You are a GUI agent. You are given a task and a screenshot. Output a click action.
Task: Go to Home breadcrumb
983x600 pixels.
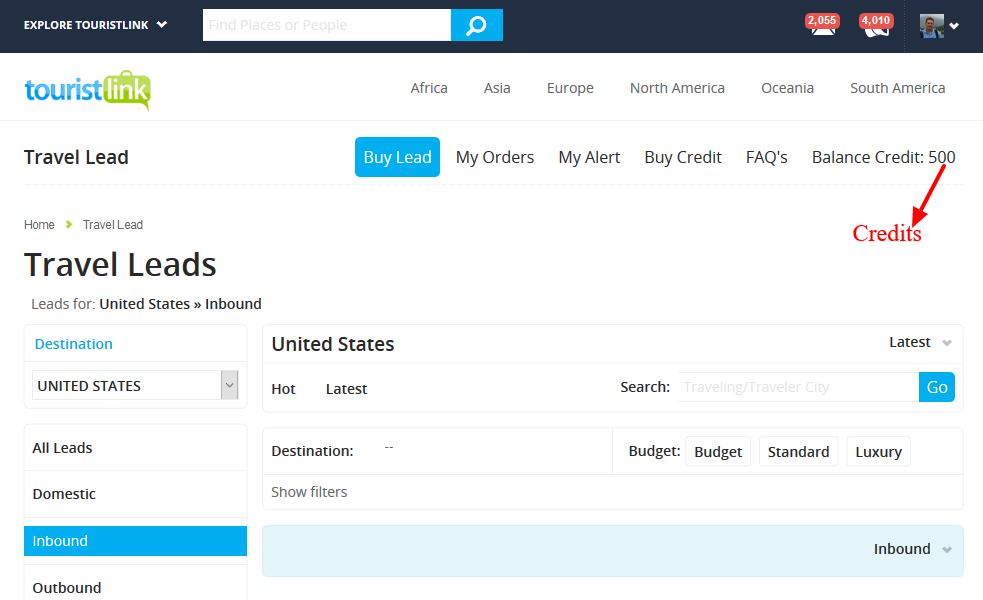point(39,224)
